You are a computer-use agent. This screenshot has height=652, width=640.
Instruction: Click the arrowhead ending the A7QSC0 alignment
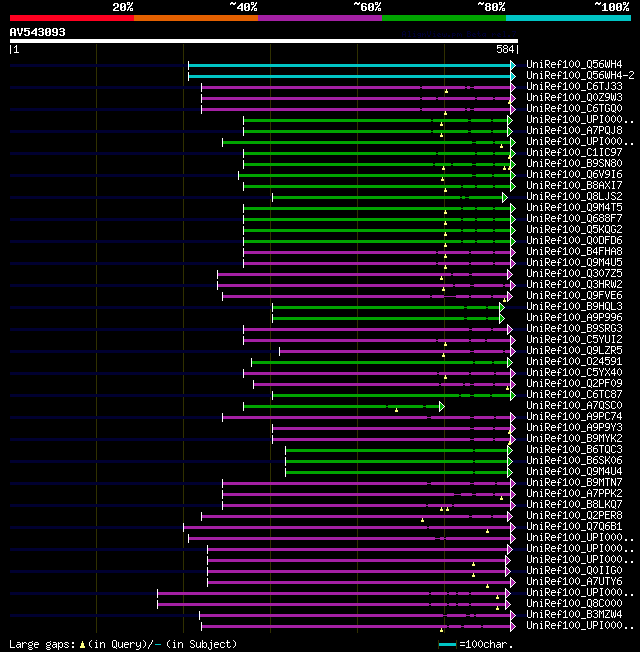pos(442,406)
